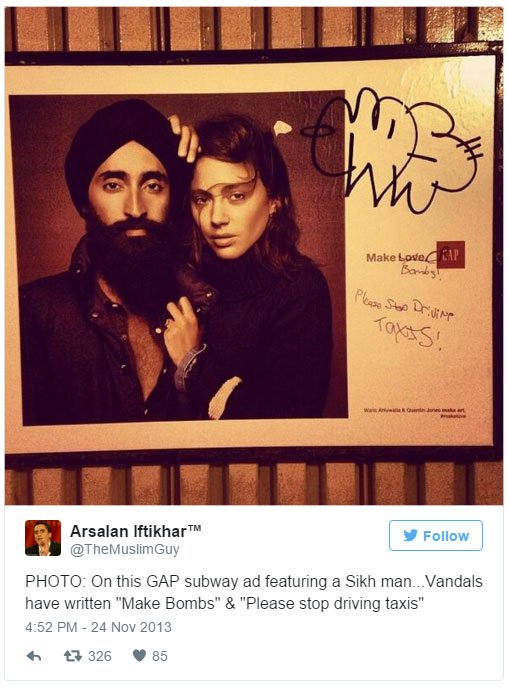Click the reply arrow icon
Screen dimensions: 508x687
34,656
